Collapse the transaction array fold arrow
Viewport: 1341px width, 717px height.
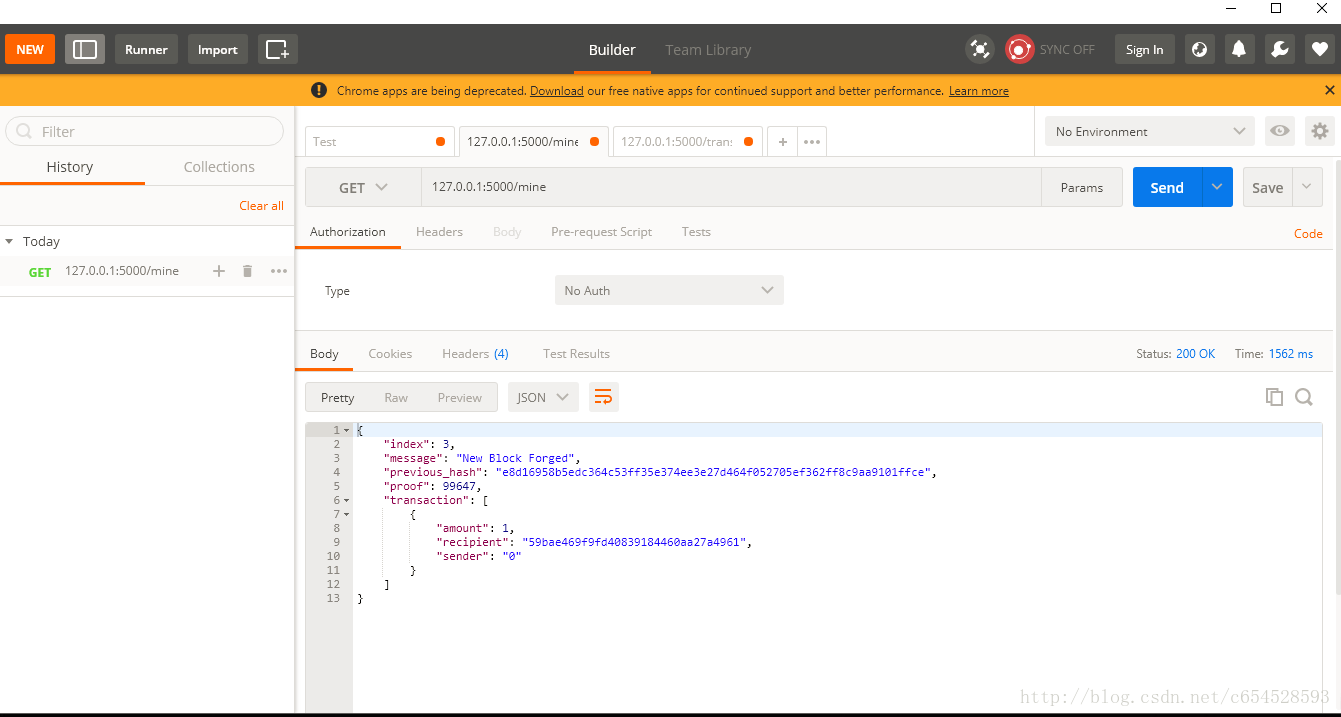click(346, 500)
